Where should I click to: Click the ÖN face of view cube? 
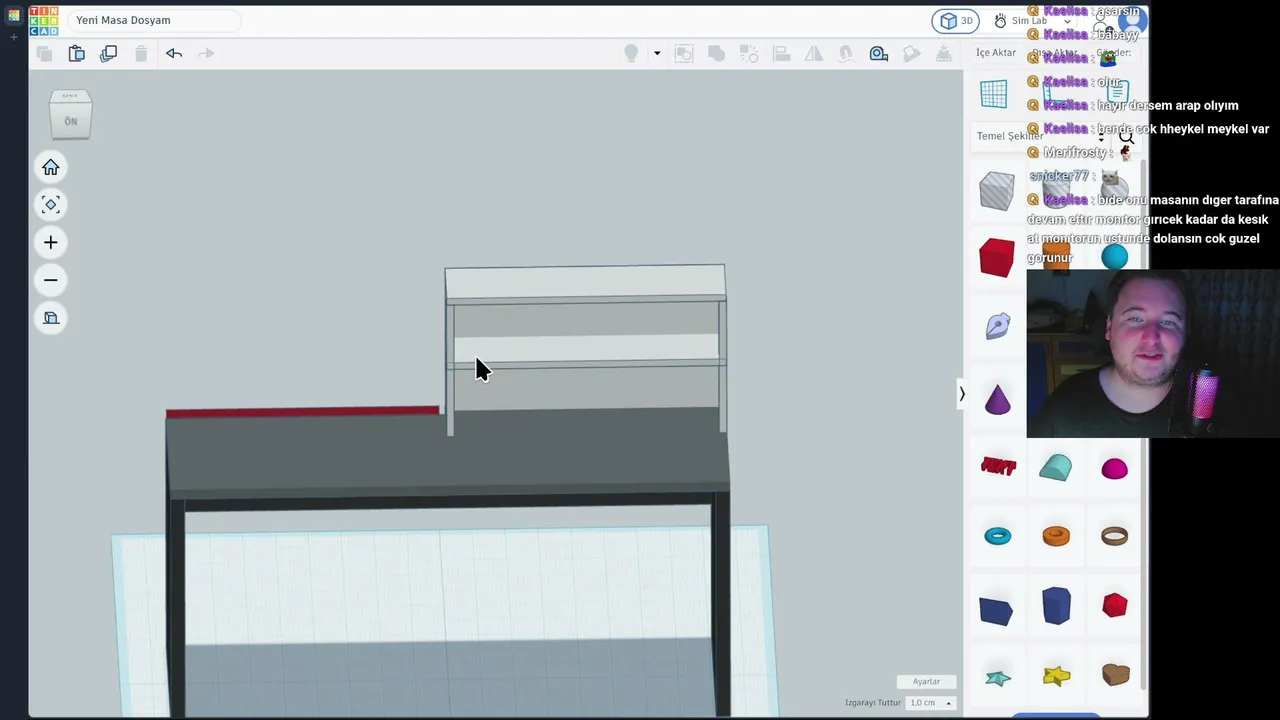click(x=71, y=120)
